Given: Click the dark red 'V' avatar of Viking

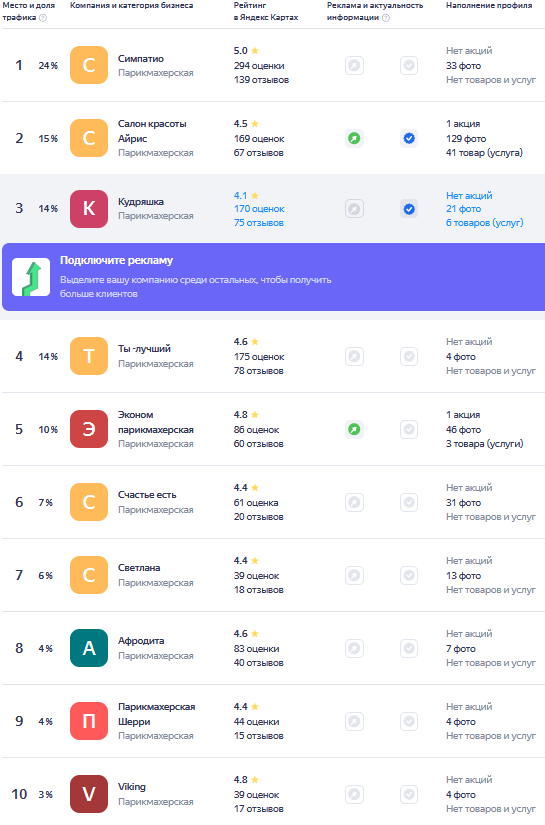Looking at the screenshot, I should coord(89,794).
